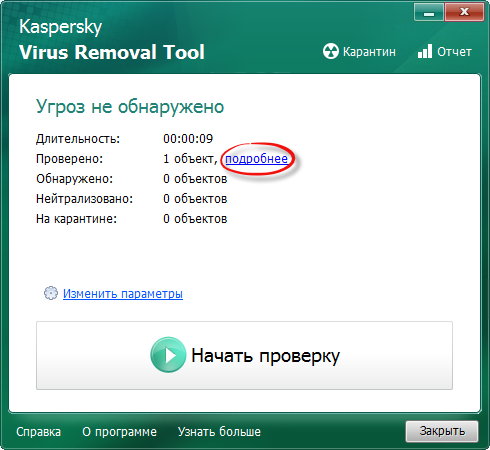490x450 pixels.
Task: Minimize the Kaspersky window
Action: 429,12
